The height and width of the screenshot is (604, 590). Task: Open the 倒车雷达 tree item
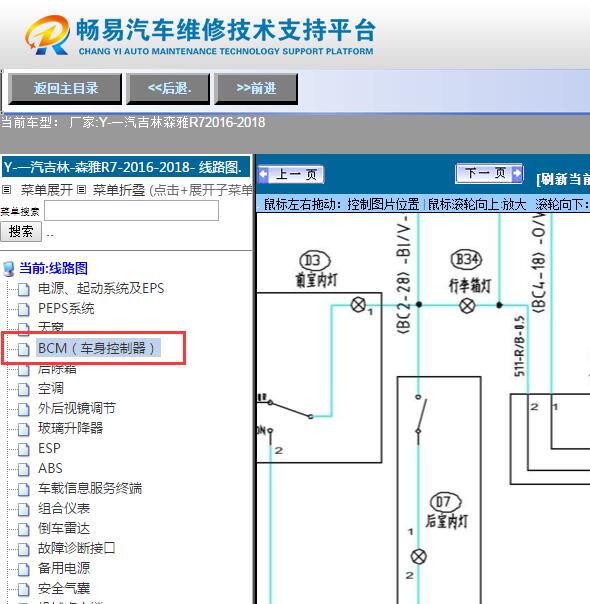64,528
